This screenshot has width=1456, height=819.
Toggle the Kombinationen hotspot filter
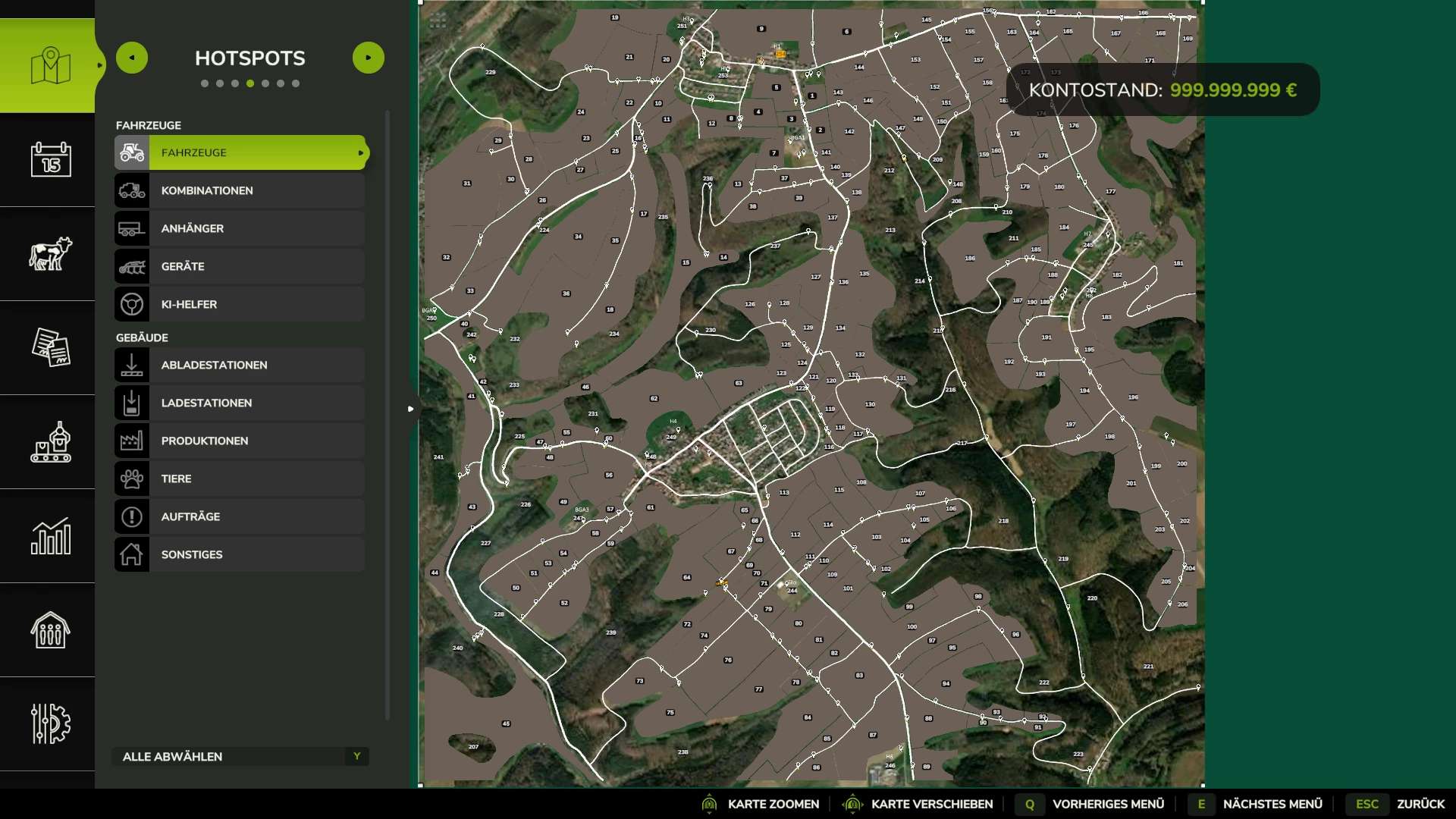pos(240,190)
